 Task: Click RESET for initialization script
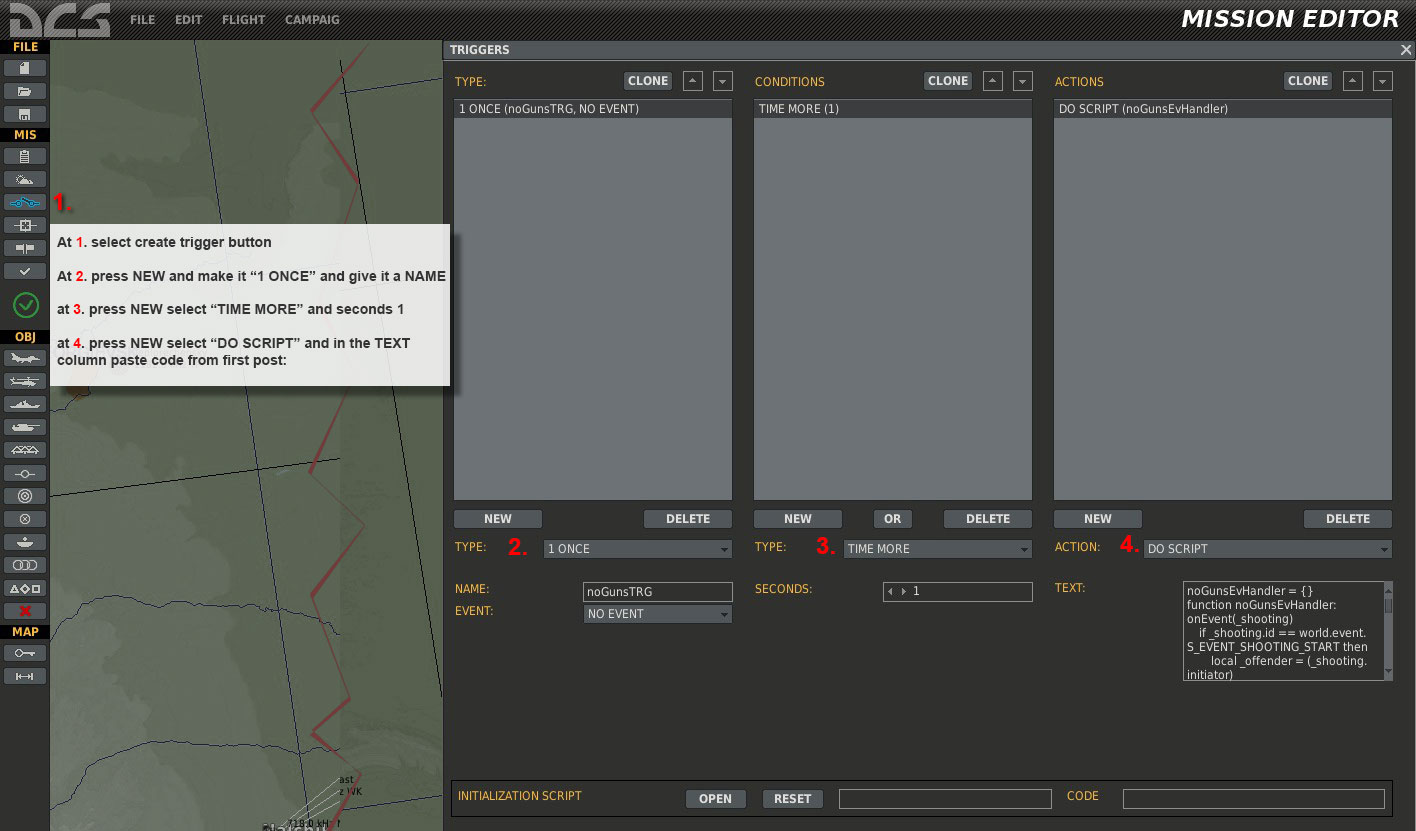793,799
